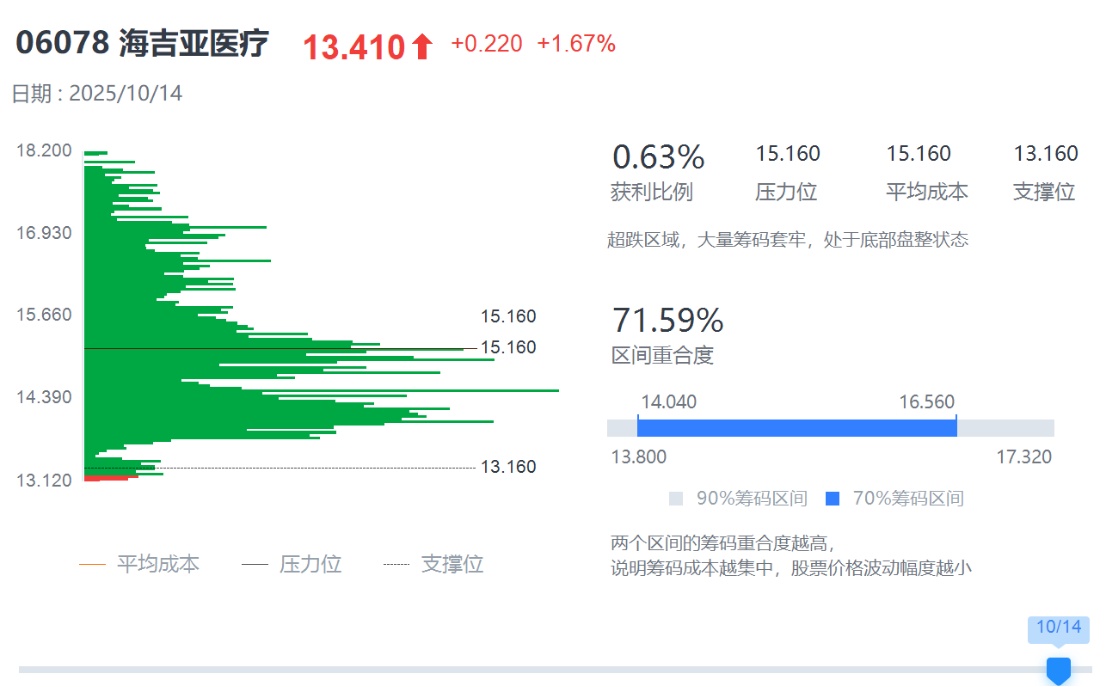Click the red up arrow beside the price

422,47
